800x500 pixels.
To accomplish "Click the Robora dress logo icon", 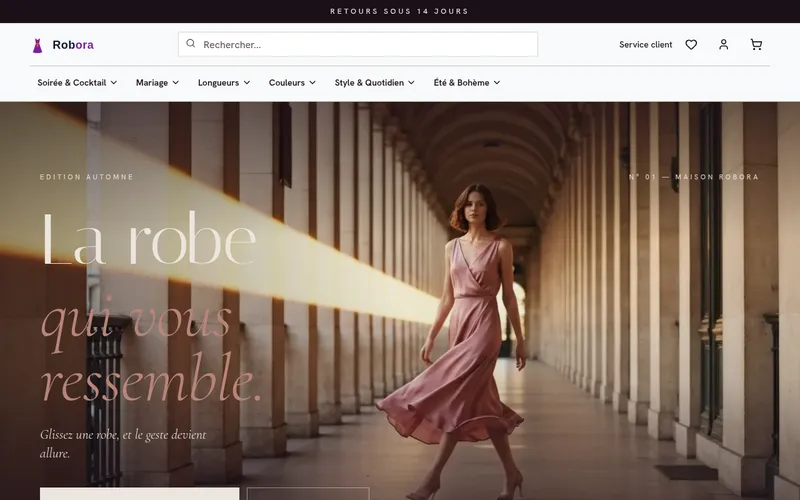I will [x=37, y=45].
